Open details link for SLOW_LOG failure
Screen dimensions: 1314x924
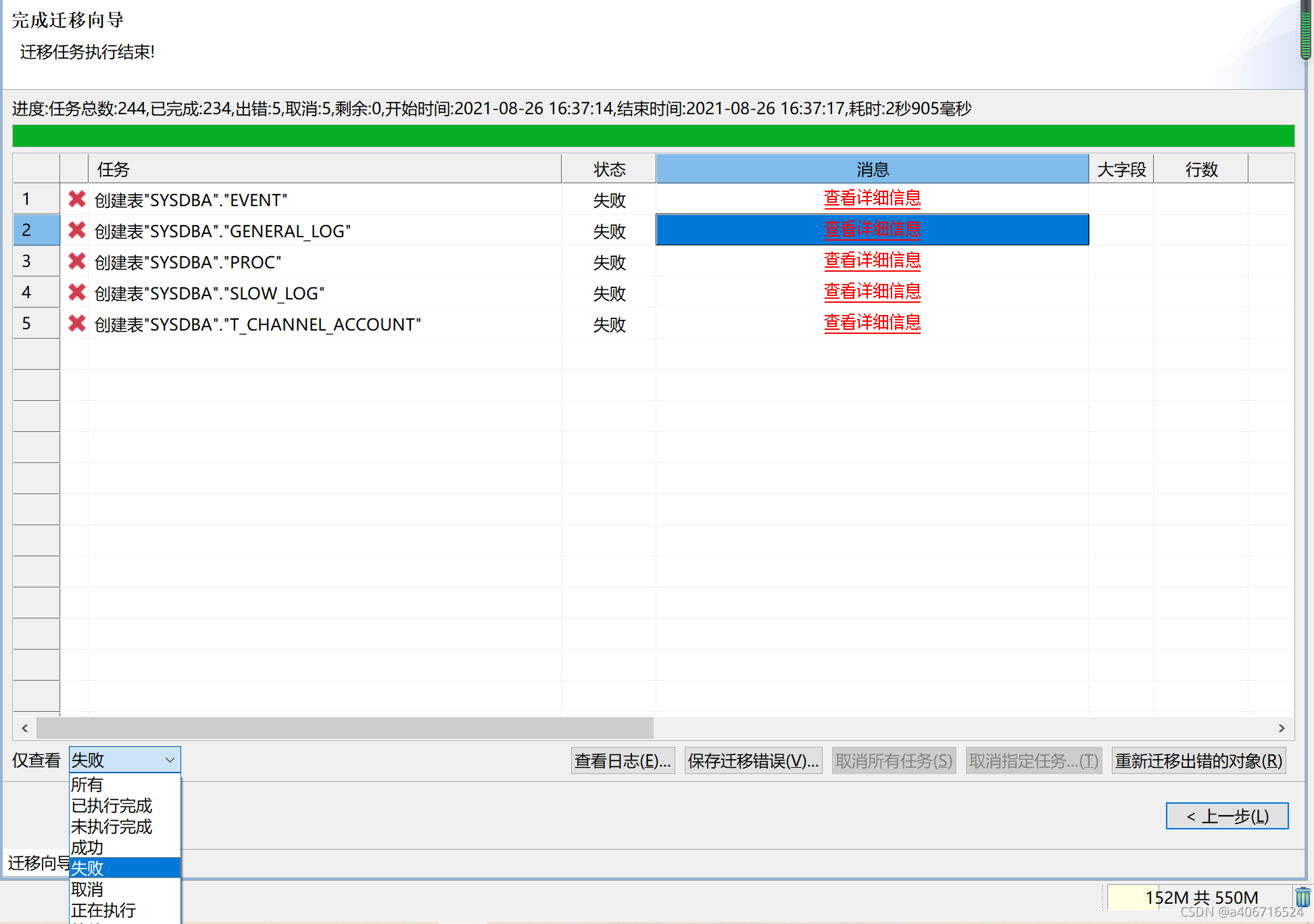coord(872,292)
